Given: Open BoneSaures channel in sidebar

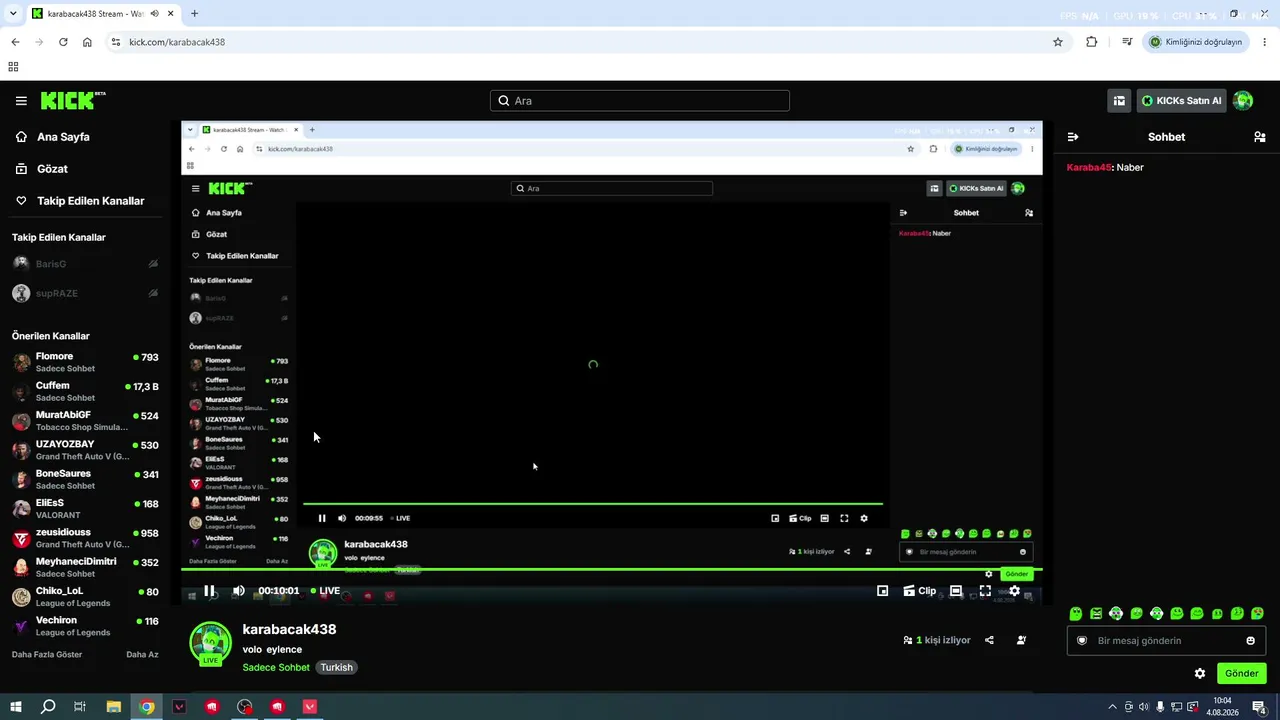Looking at the screenshot, I should click(85, 479).
